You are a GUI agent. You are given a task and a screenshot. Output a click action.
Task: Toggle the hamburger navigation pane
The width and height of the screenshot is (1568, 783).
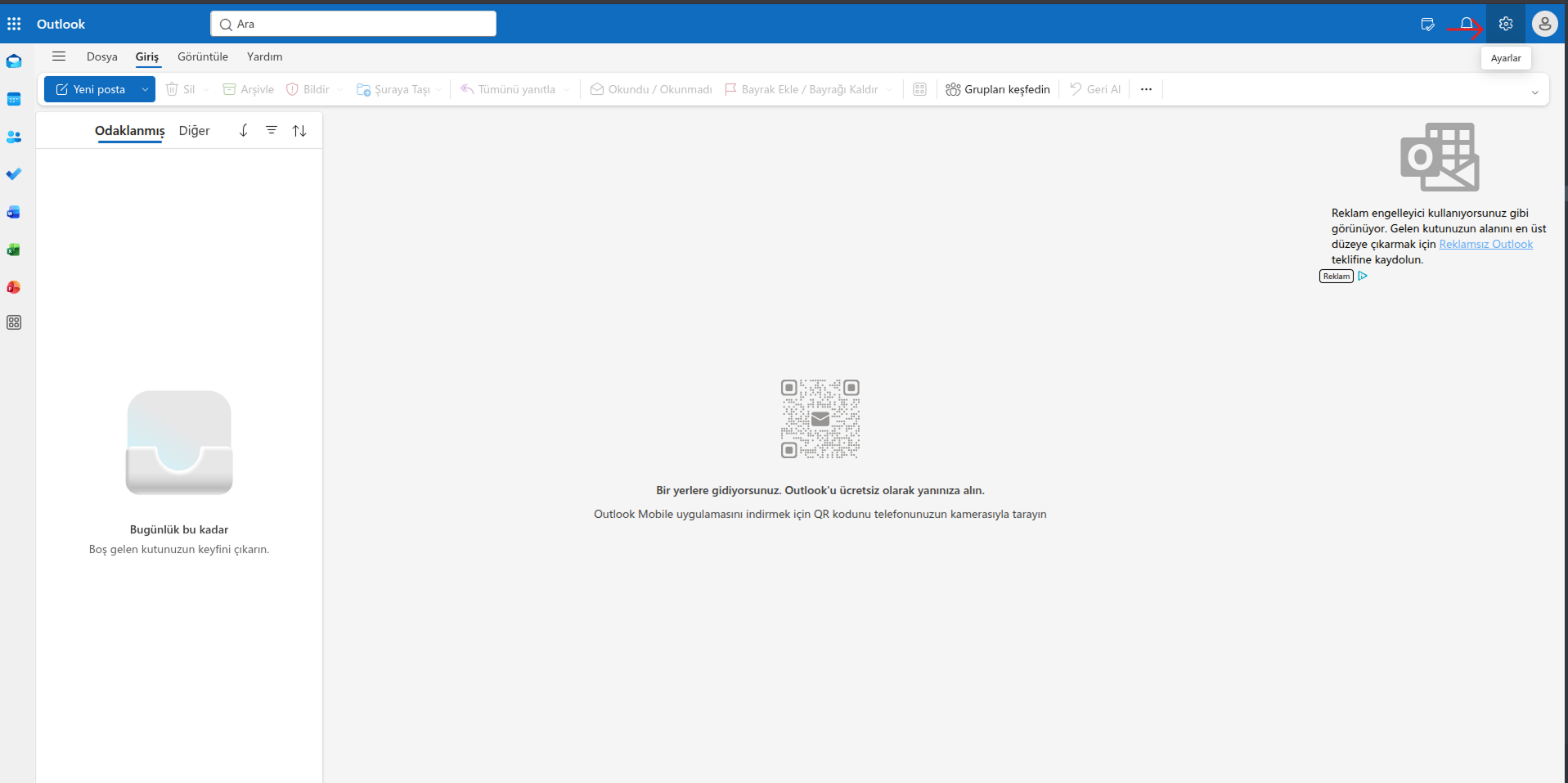59,56
